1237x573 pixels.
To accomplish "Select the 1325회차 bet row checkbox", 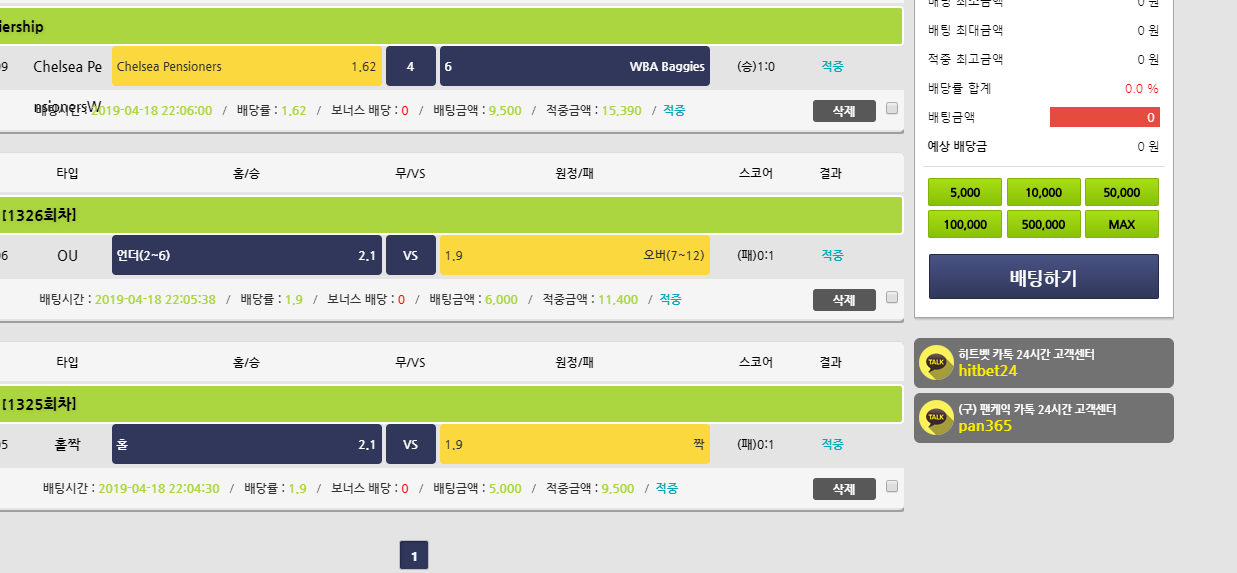I will (x=892, y=486).
